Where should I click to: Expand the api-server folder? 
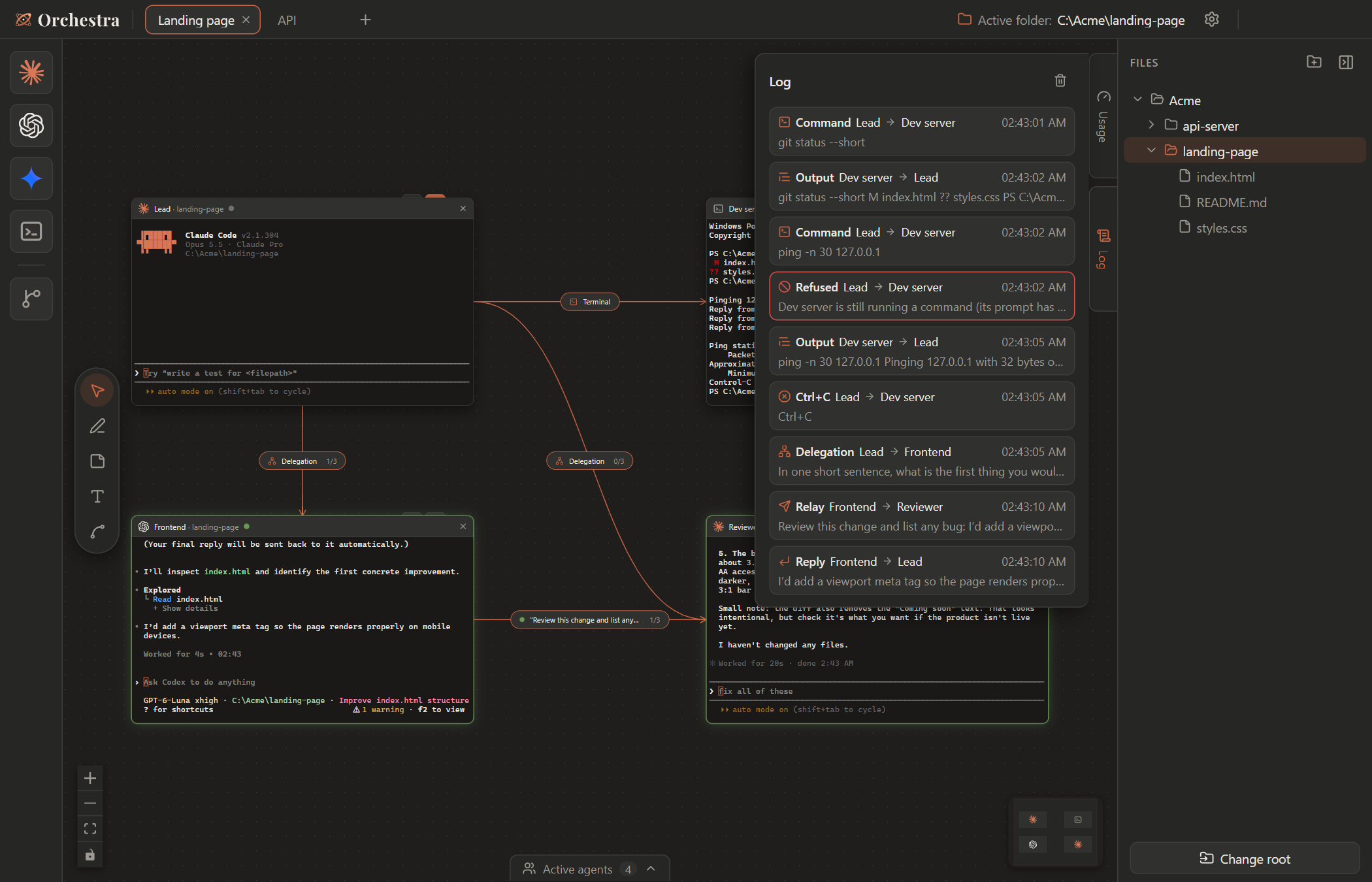pos(1151,125)
